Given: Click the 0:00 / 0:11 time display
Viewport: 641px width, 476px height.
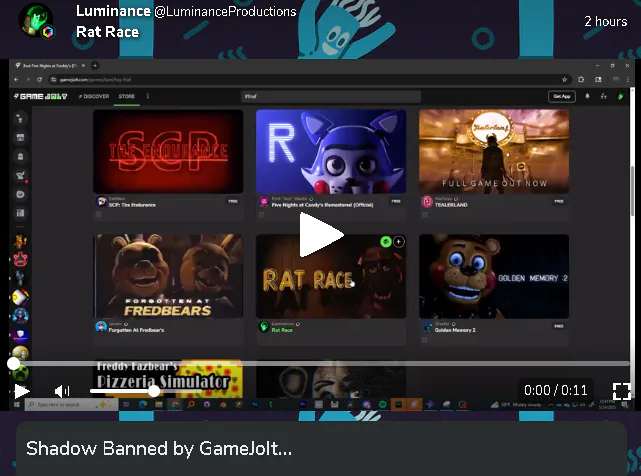Looking at the screenshot, I should coord(556,390).
